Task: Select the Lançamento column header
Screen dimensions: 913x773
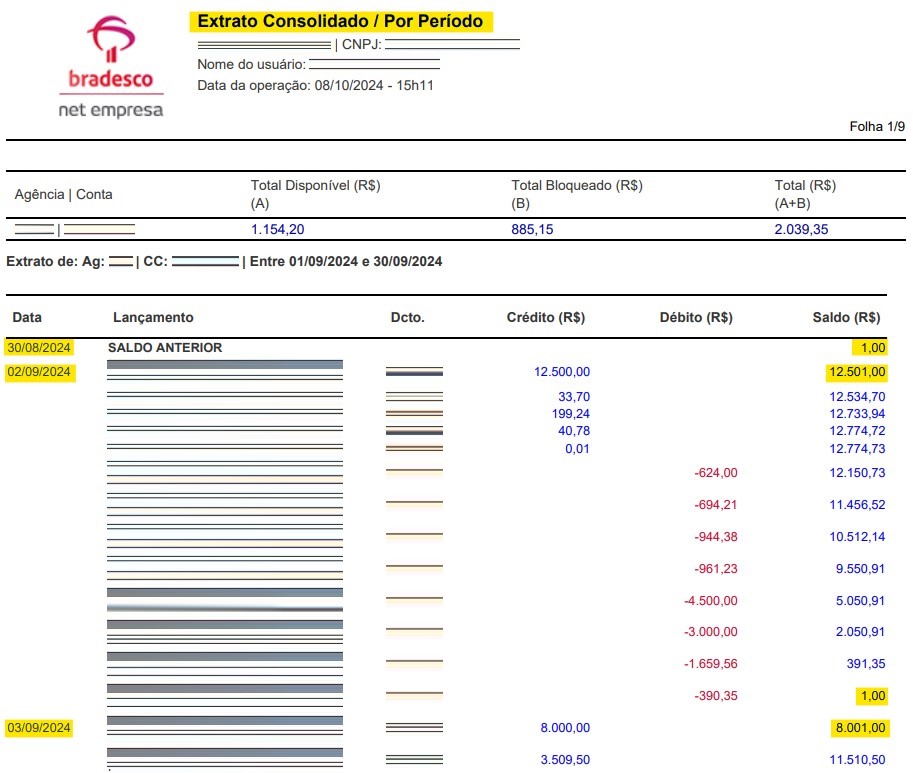Action: click(x=152, y=317)
